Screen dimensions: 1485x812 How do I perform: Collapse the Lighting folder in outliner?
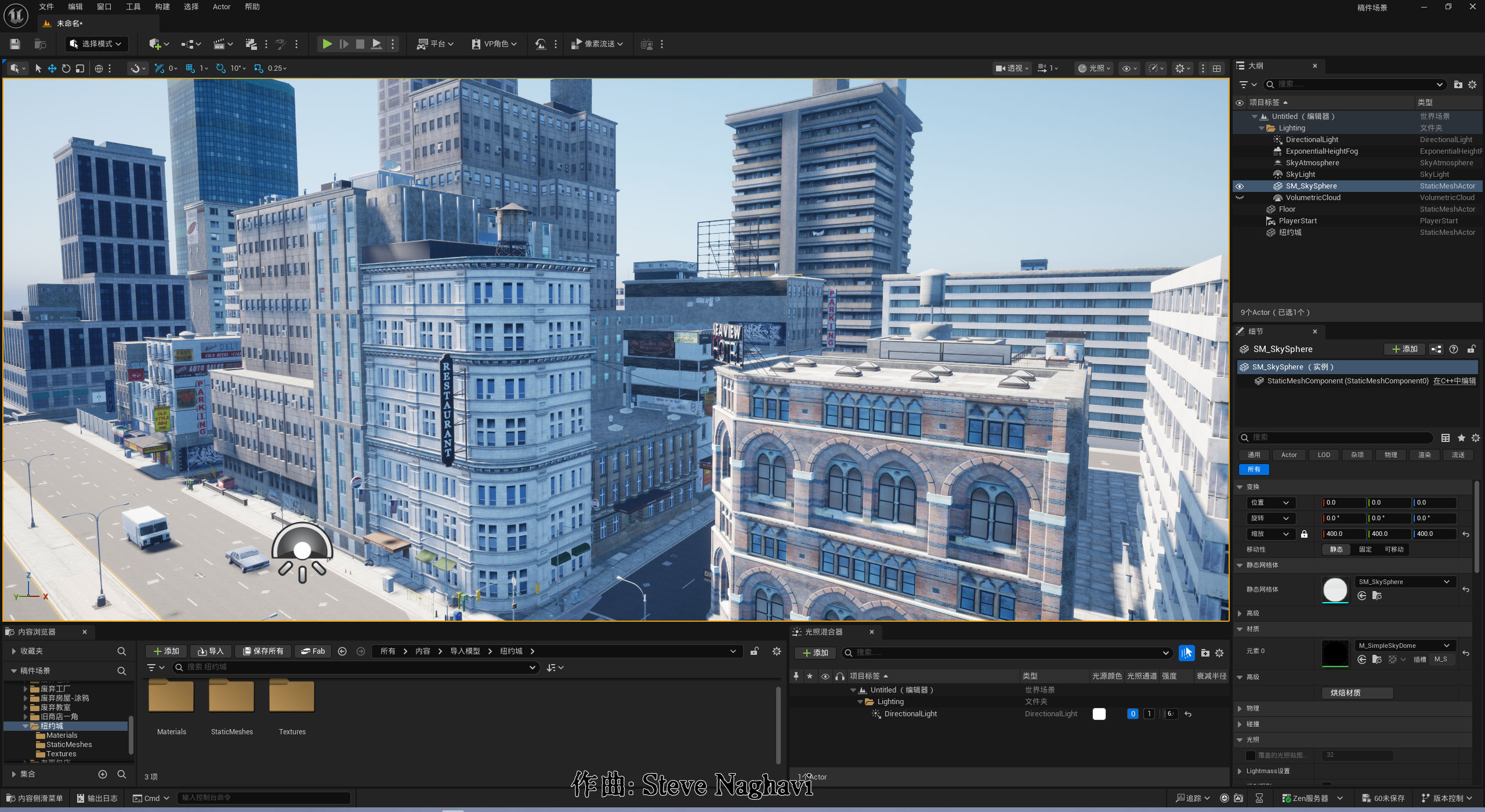[1262, 128]
